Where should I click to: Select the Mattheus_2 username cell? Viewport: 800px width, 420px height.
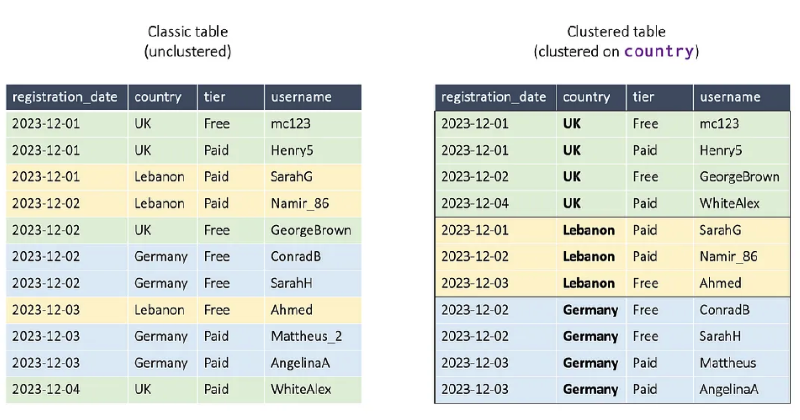click(306, 336)
